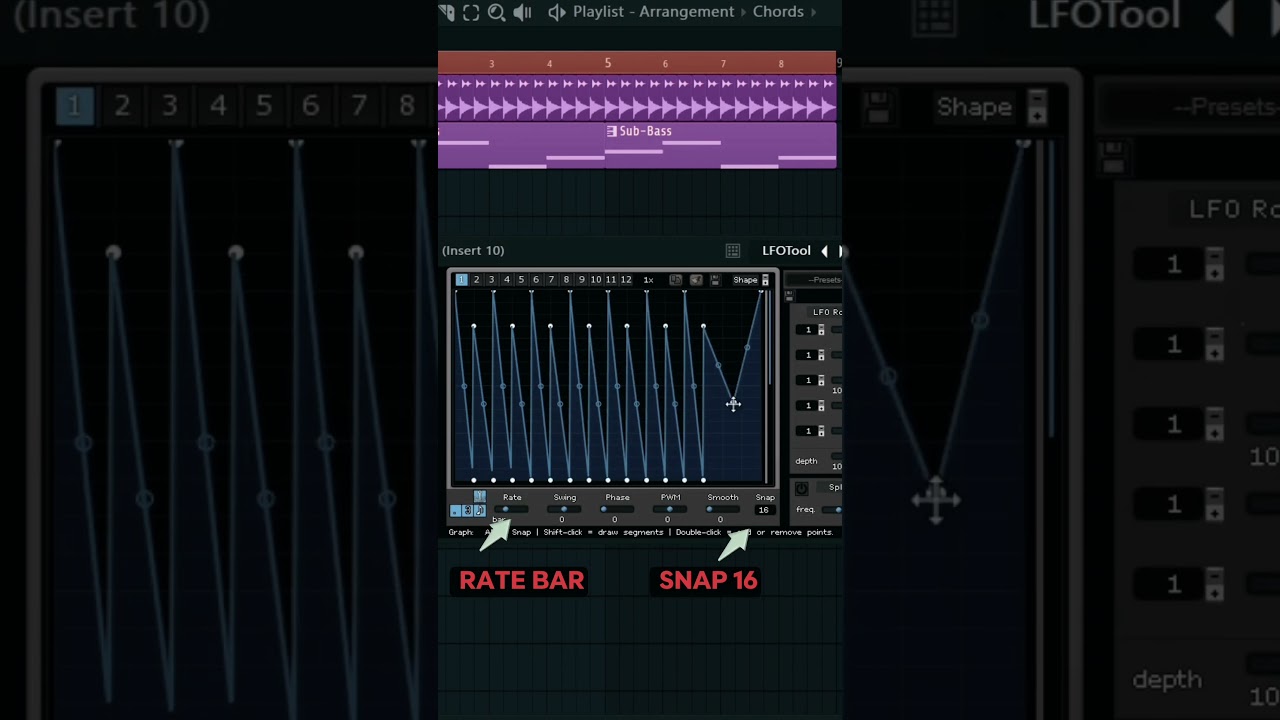Click the stepper on third LFO routing row
The height and width of the screenshot is (720, 1280).
[821, 380]
